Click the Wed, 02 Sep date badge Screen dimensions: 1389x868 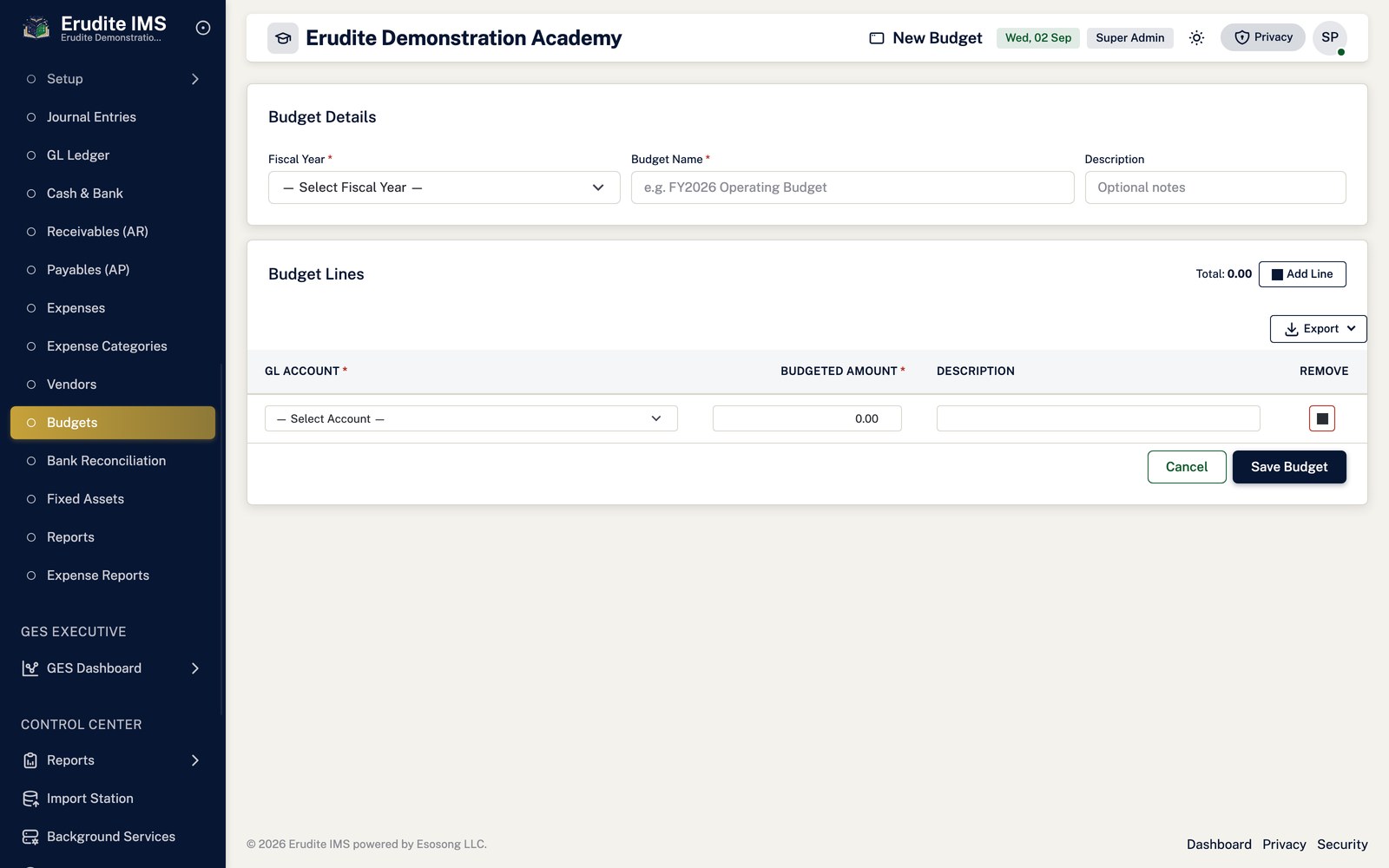1038,37
